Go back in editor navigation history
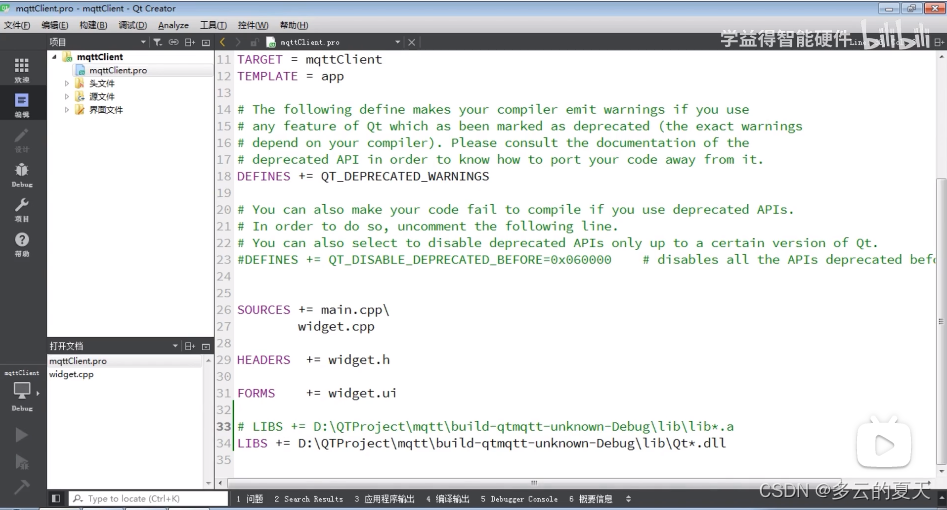 click(222, 42)
